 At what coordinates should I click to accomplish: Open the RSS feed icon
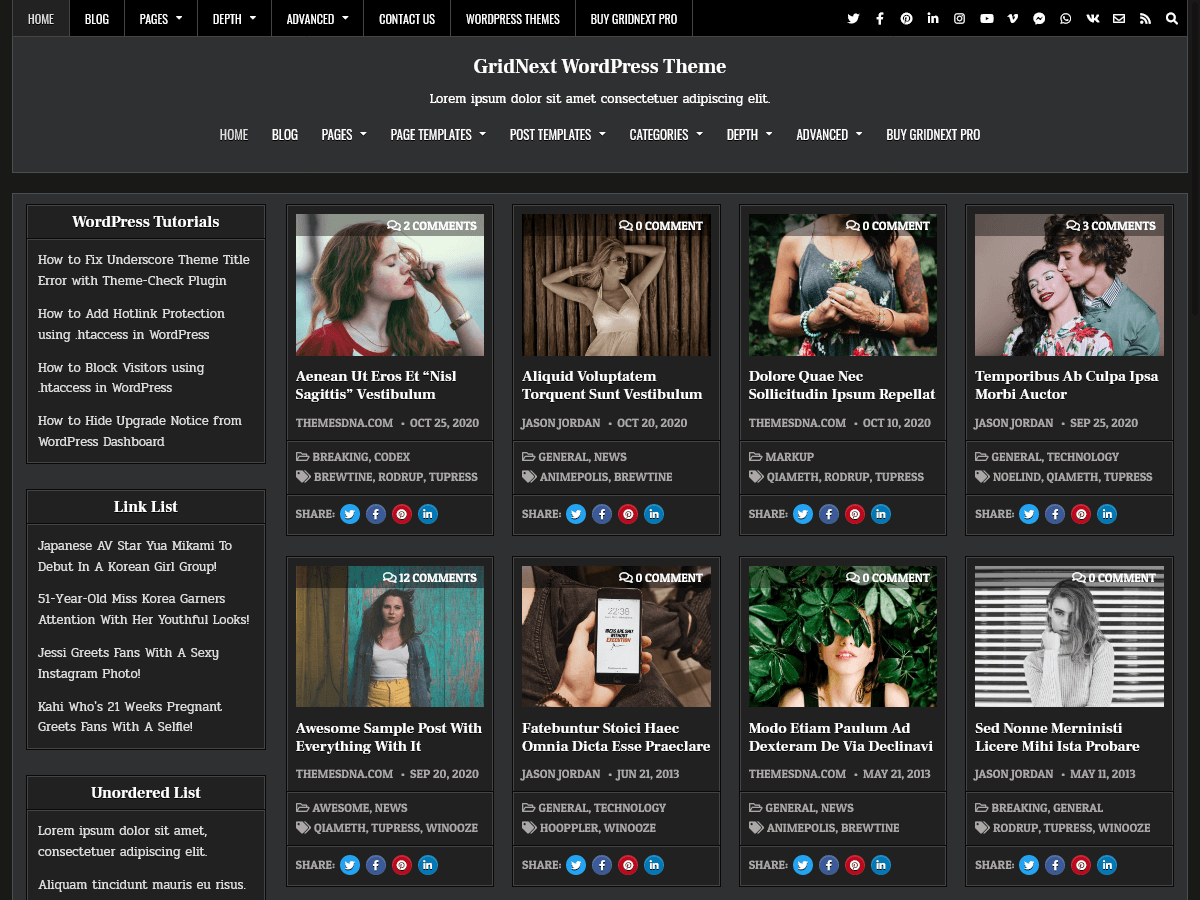1145,18
